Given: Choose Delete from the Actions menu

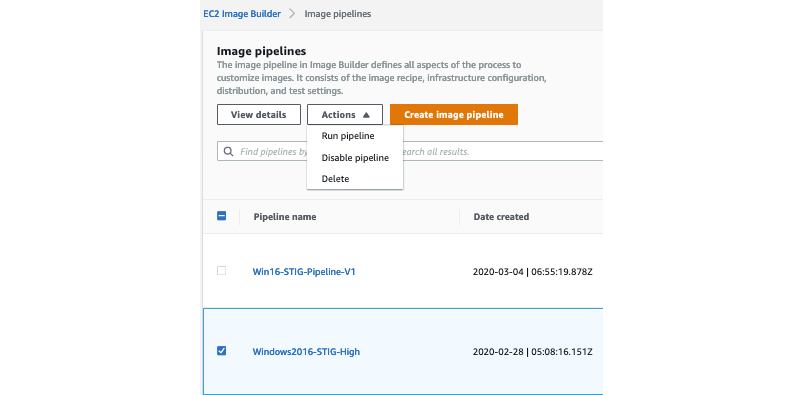Looking at the screenshot, I should point(335,179).
